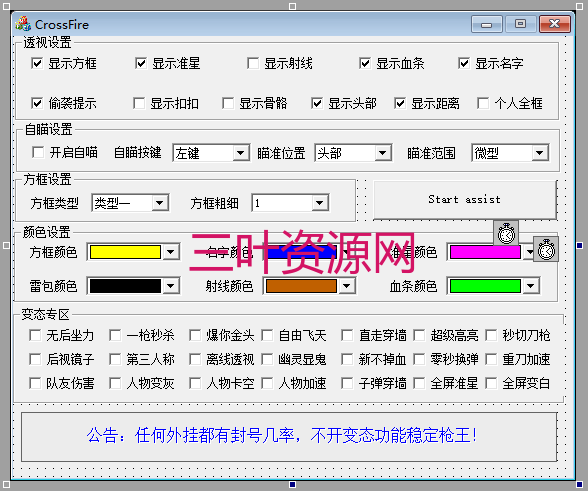Click the orange 射线颜色 swatch
The height and width of the screenshot is (491, 588).
click(302, 286)
